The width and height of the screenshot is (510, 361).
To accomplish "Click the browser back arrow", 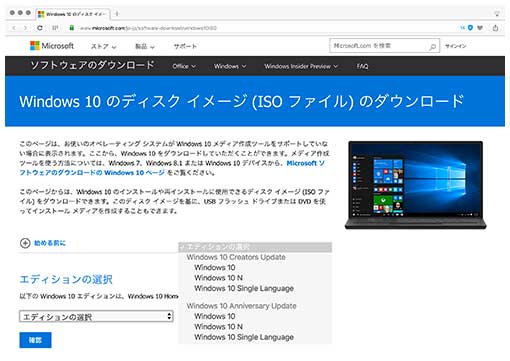I will pyautogui.click(x=14, y=28).
